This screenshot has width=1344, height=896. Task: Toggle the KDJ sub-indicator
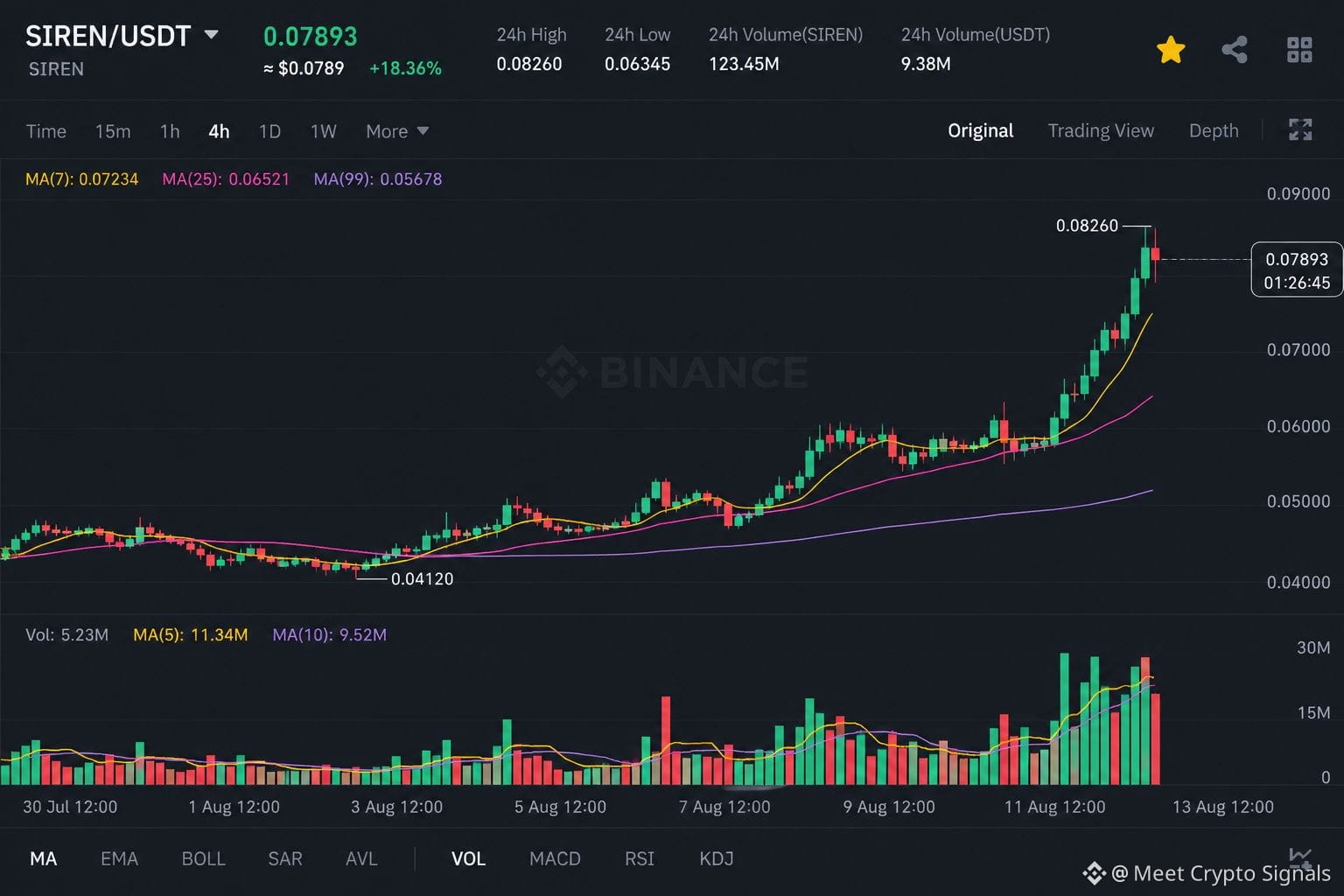pos(717,858)
